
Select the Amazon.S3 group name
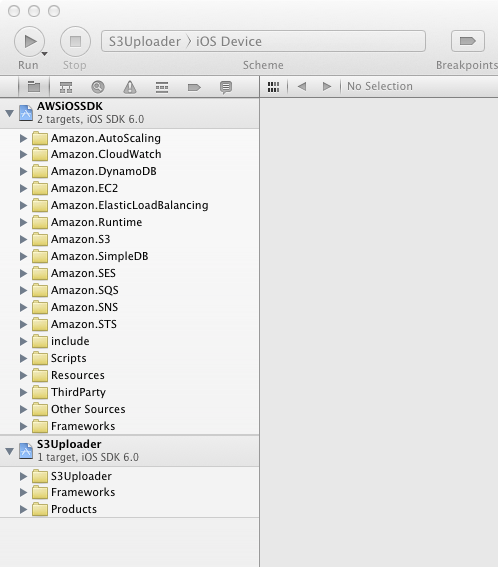[x=80, y=239]
